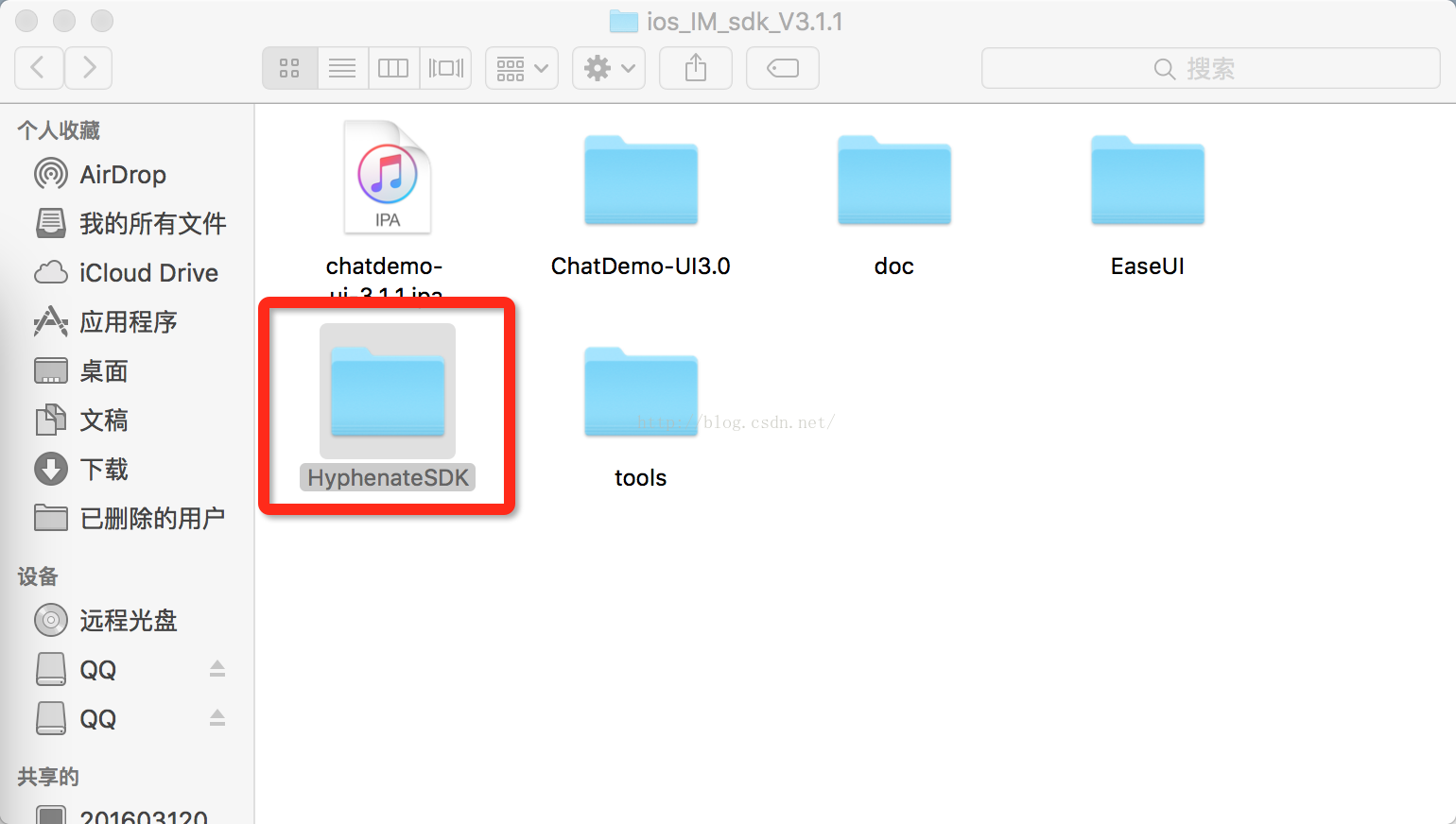Click the HyphenateSDK folder name

point(388,478)
